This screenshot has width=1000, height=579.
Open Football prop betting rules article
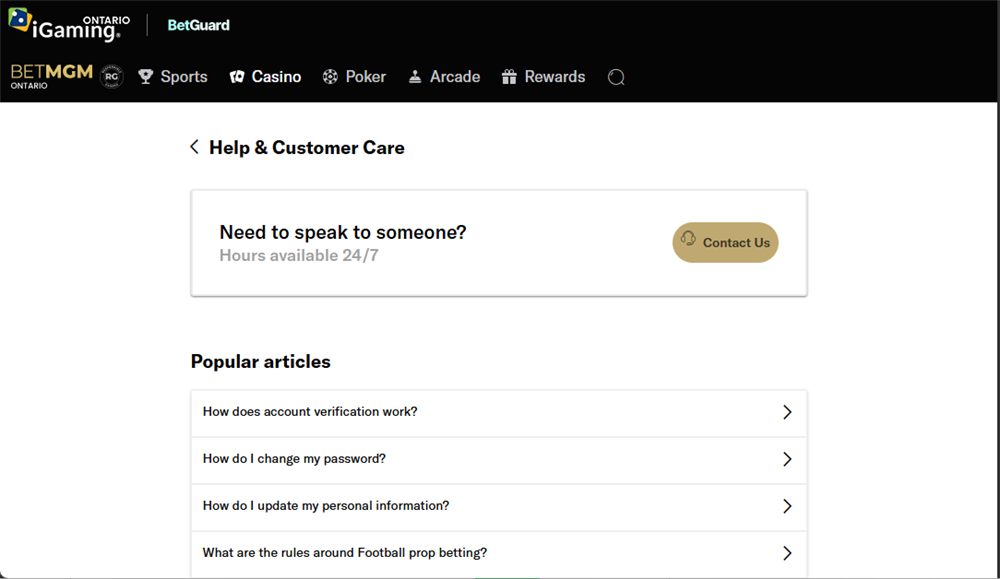pyautogui.click(x=499, y=554)
